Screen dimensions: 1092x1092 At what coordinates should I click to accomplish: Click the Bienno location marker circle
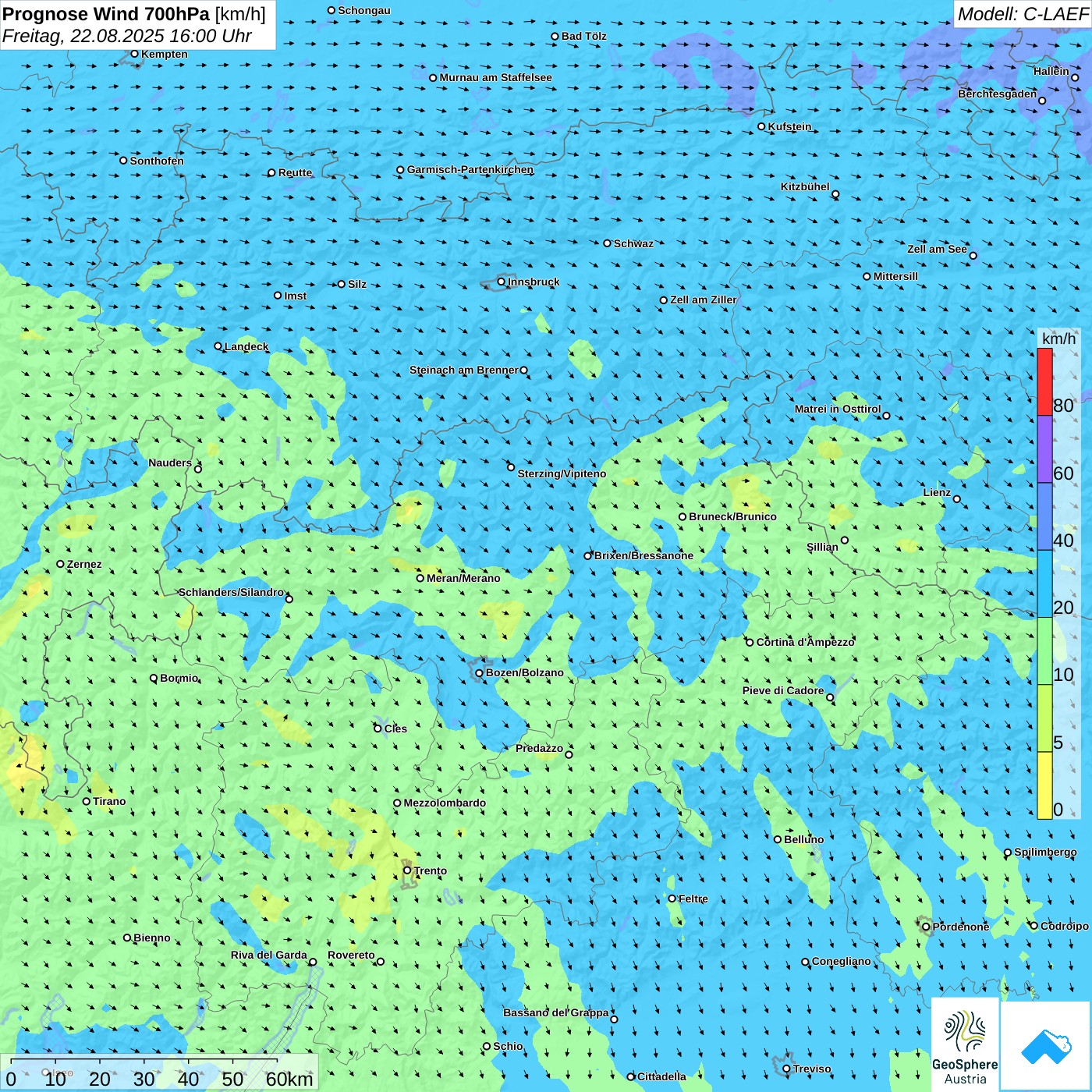[127, 938]
